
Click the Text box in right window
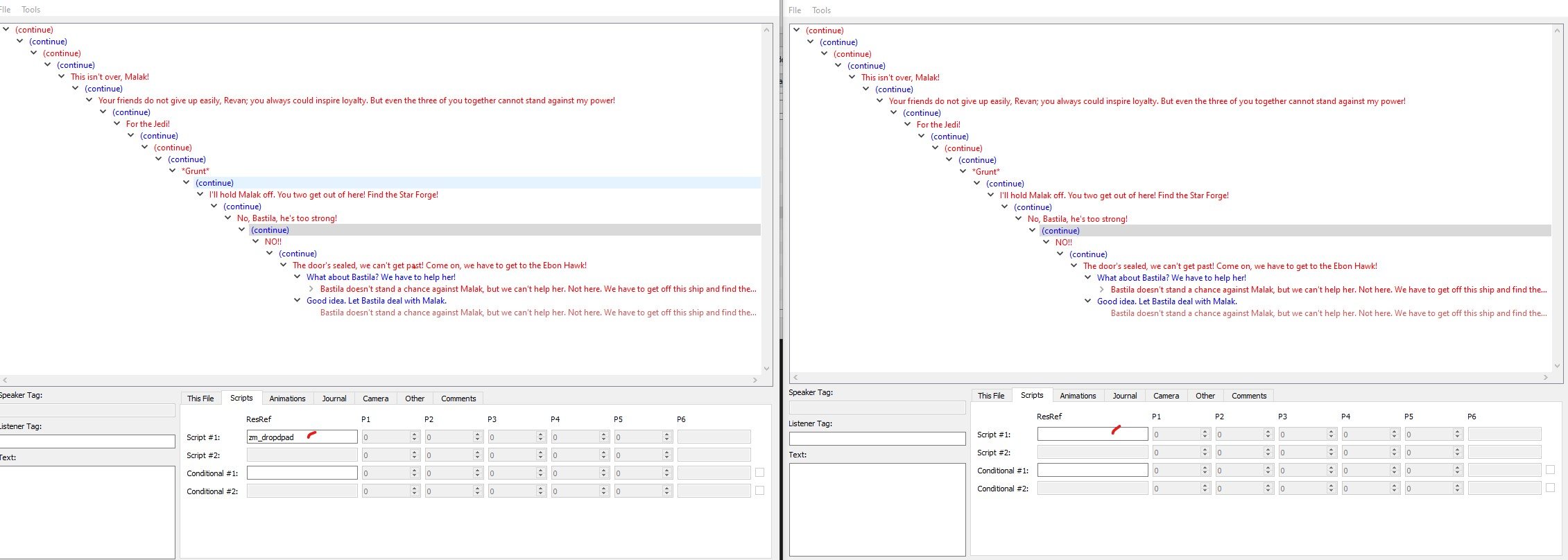point(877,509)
